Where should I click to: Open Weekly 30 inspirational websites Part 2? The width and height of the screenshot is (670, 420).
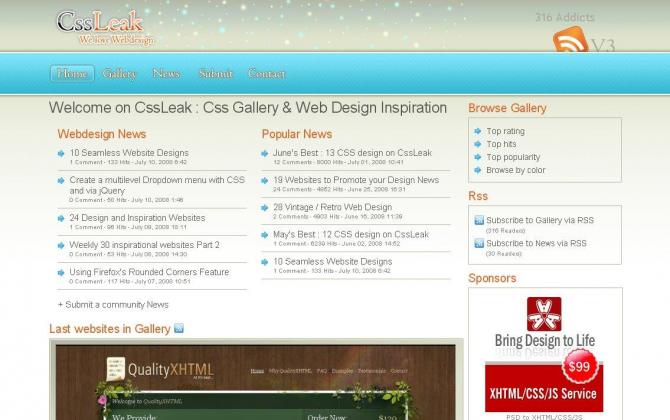[144, 245]
